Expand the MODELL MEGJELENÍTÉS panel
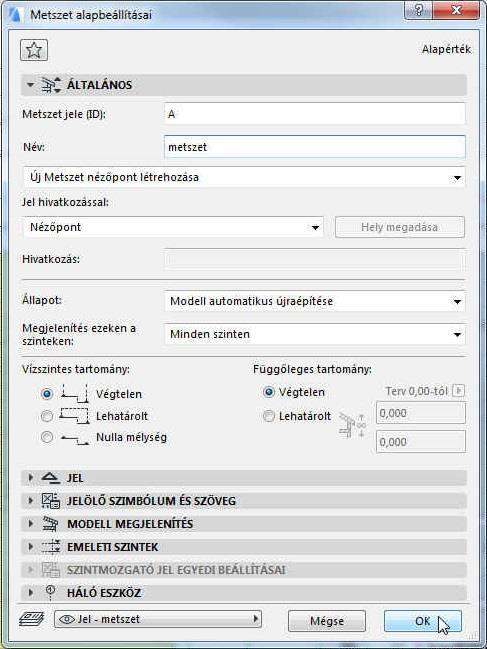487x649 pixels. tap(30, 524)
